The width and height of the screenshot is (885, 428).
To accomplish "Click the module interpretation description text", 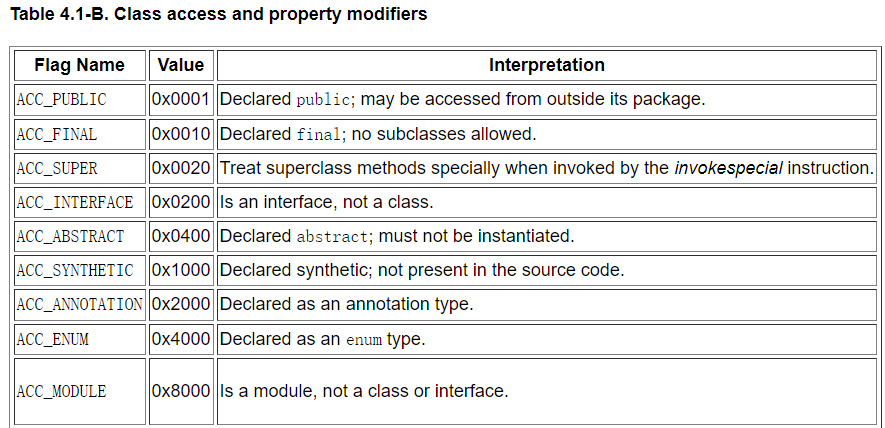I will pos(364,391).
